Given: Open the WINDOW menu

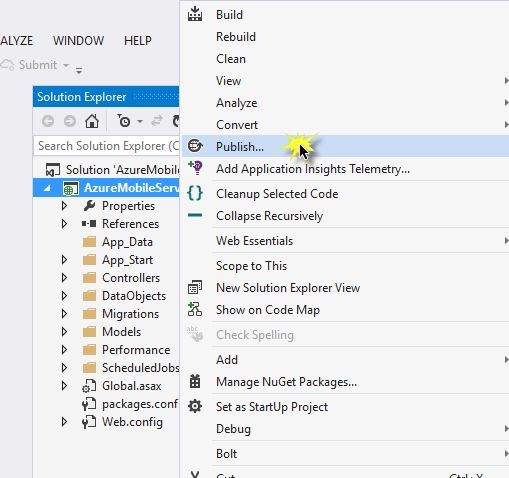Looking at the screenshot, I should coord(78,41).
